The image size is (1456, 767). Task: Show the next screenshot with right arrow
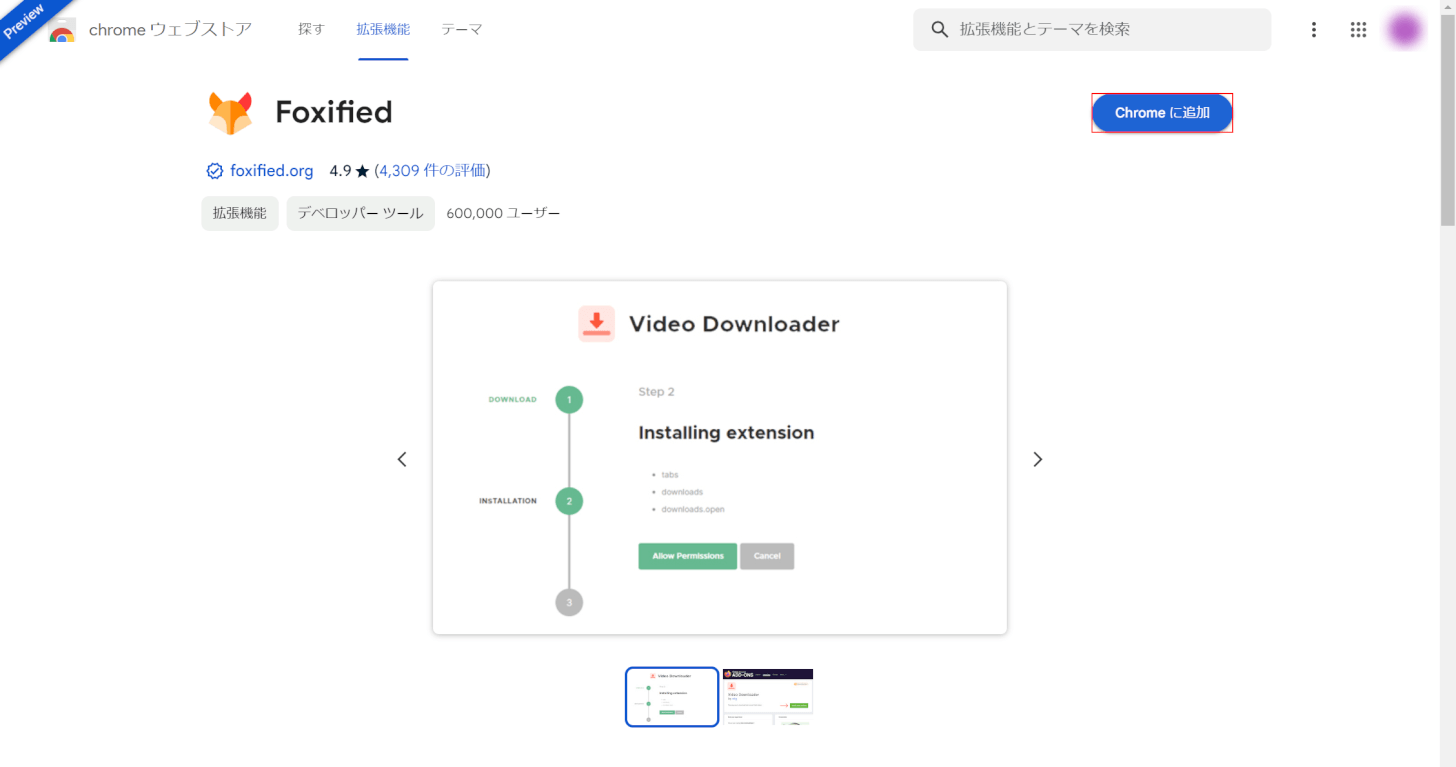pos(1037,459)
